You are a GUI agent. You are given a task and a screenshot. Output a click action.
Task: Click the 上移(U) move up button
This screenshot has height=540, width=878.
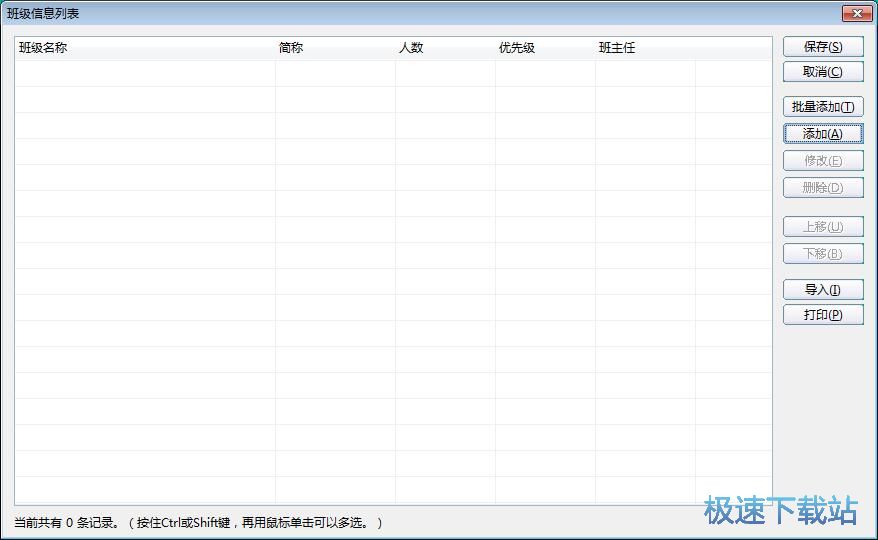(x=823, y=227)
